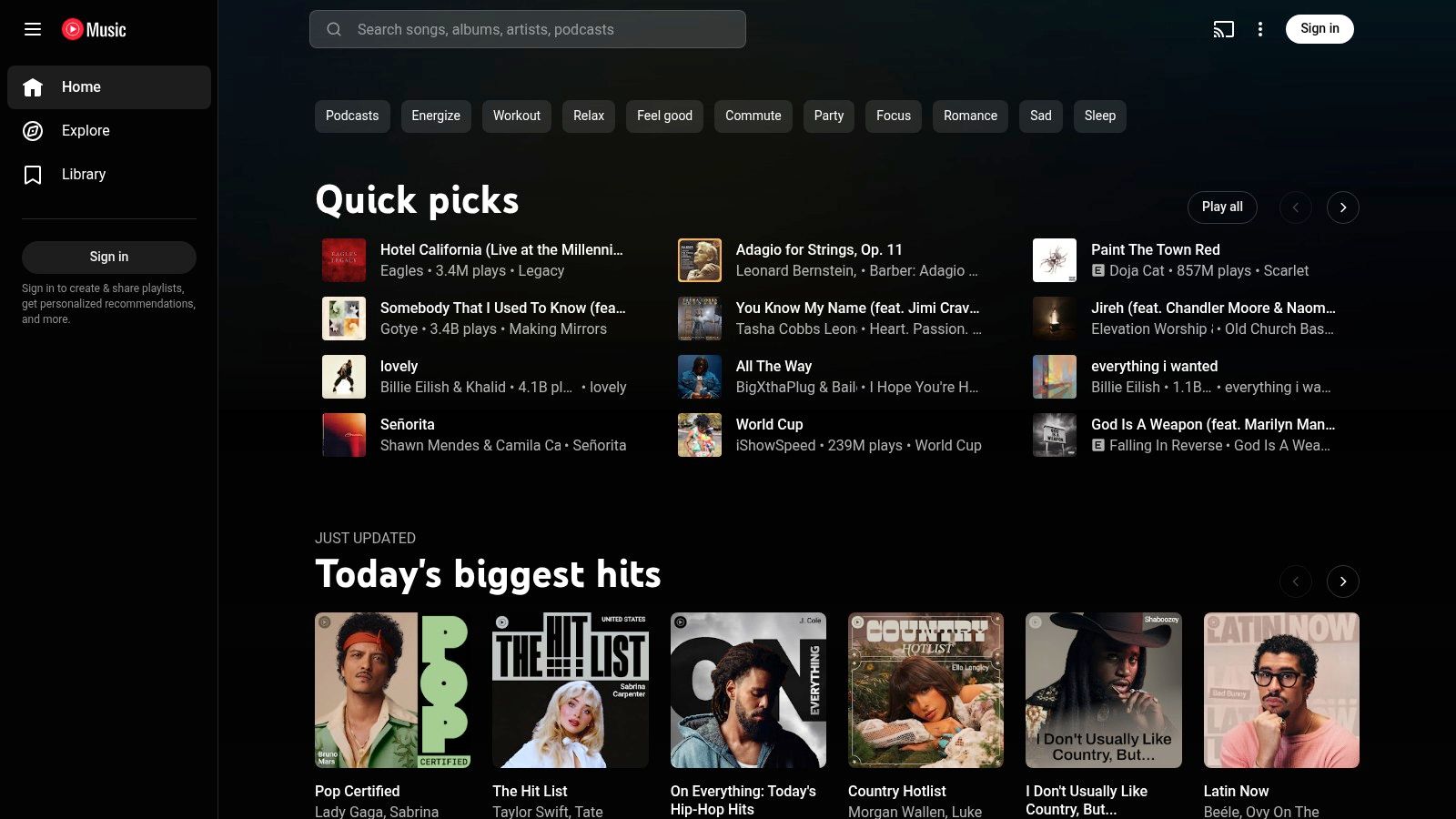Click the YouTube Music logo
The width and height of the screenshot is (1456, 819).
(96, 29)
